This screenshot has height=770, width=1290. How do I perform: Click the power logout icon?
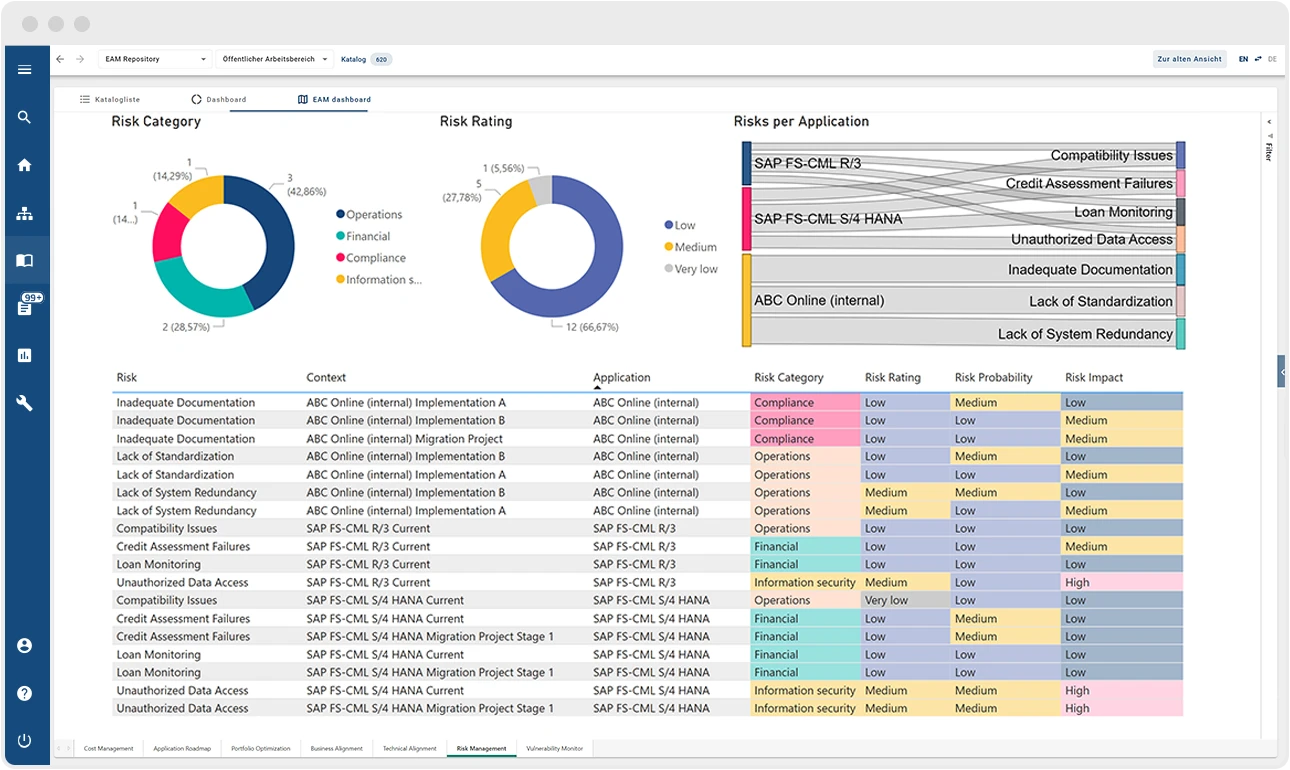point(25,741)
